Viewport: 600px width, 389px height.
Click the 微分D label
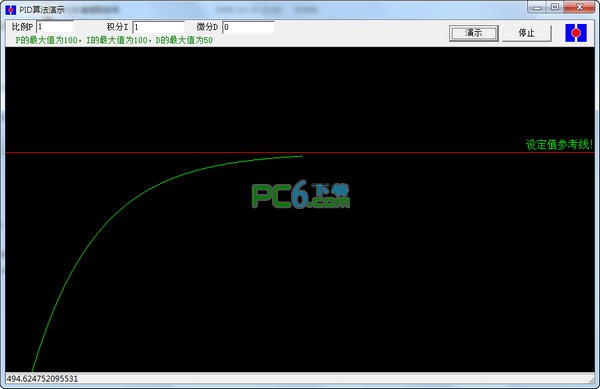(207, 27)
